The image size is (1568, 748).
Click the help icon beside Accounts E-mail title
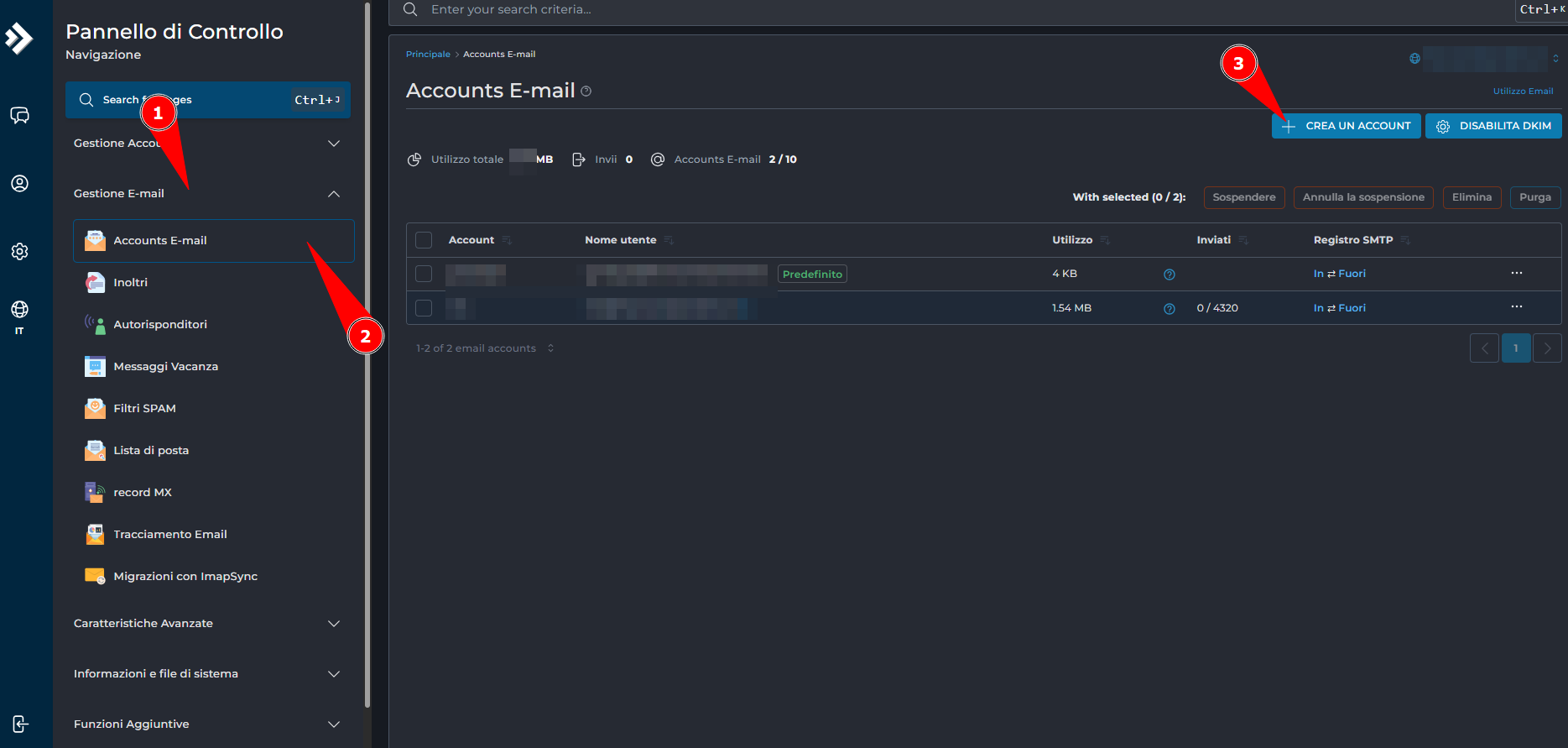[x=586, y=92]
